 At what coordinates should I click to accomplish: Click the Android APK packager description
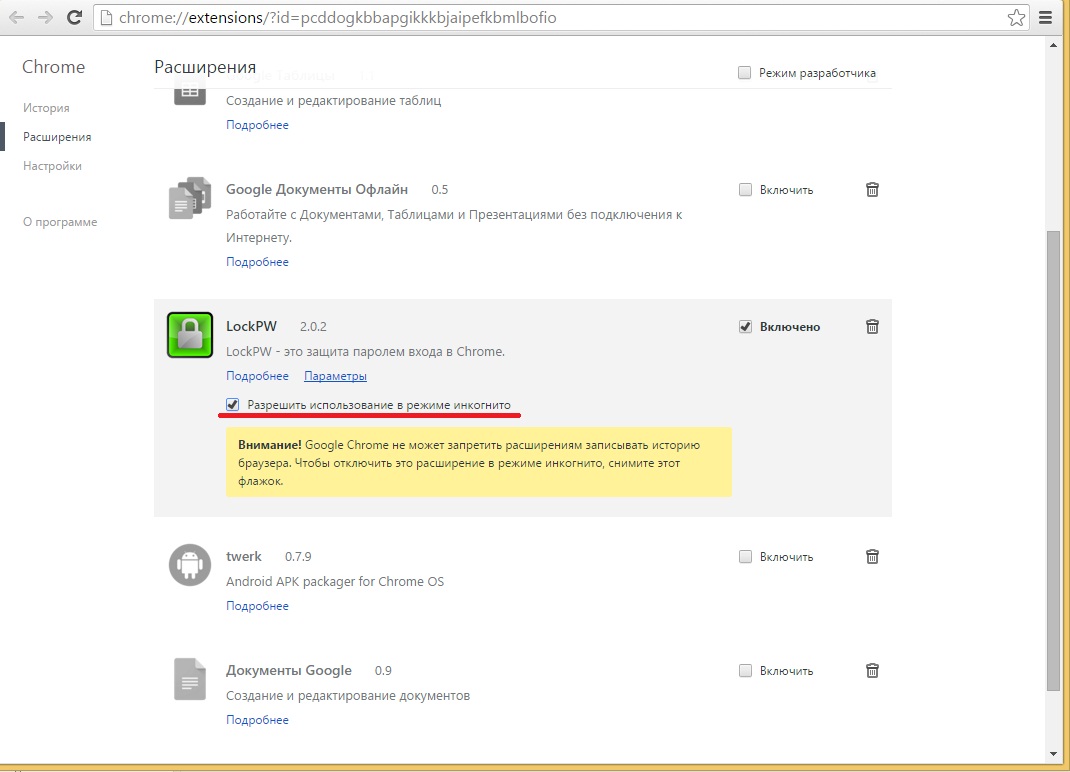(335, 582)
